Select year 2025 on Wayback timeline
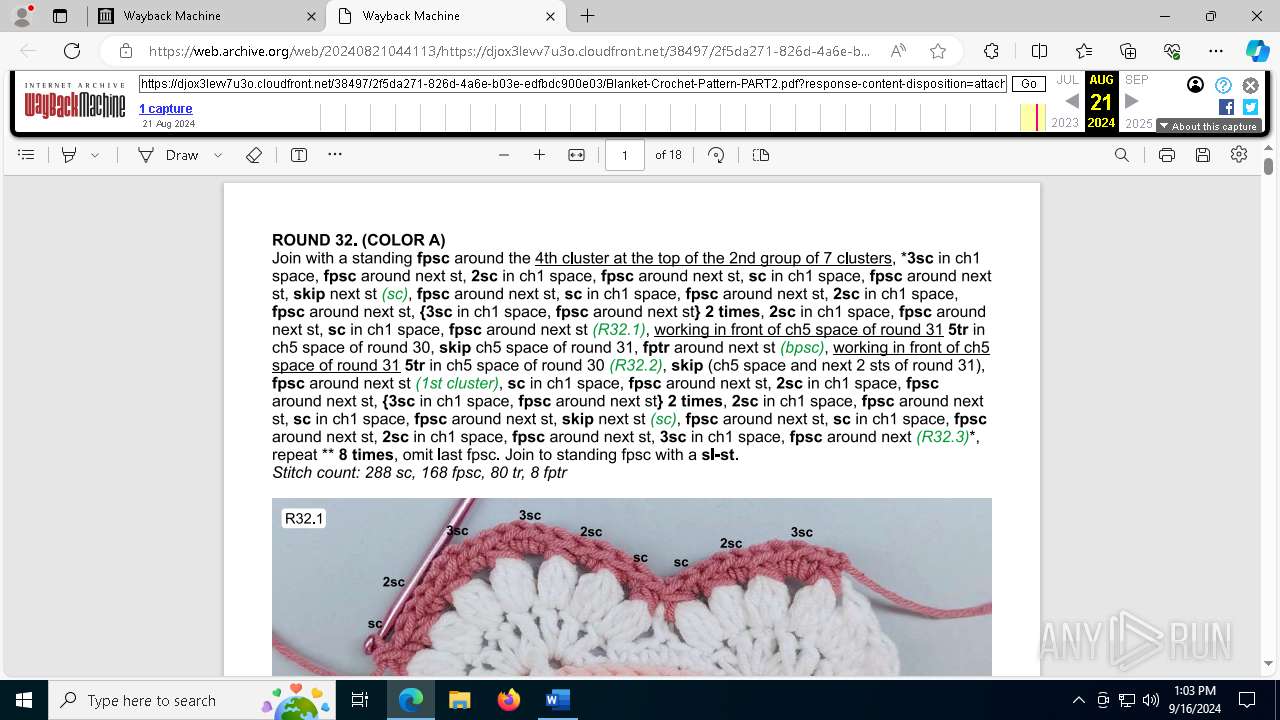 [1139, 123]
